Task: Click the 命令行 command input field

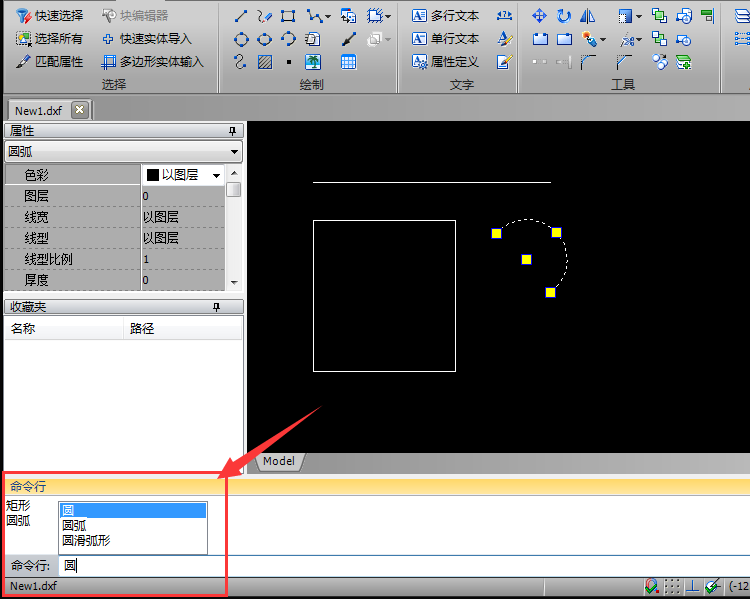Action: (x=400, y=566)
